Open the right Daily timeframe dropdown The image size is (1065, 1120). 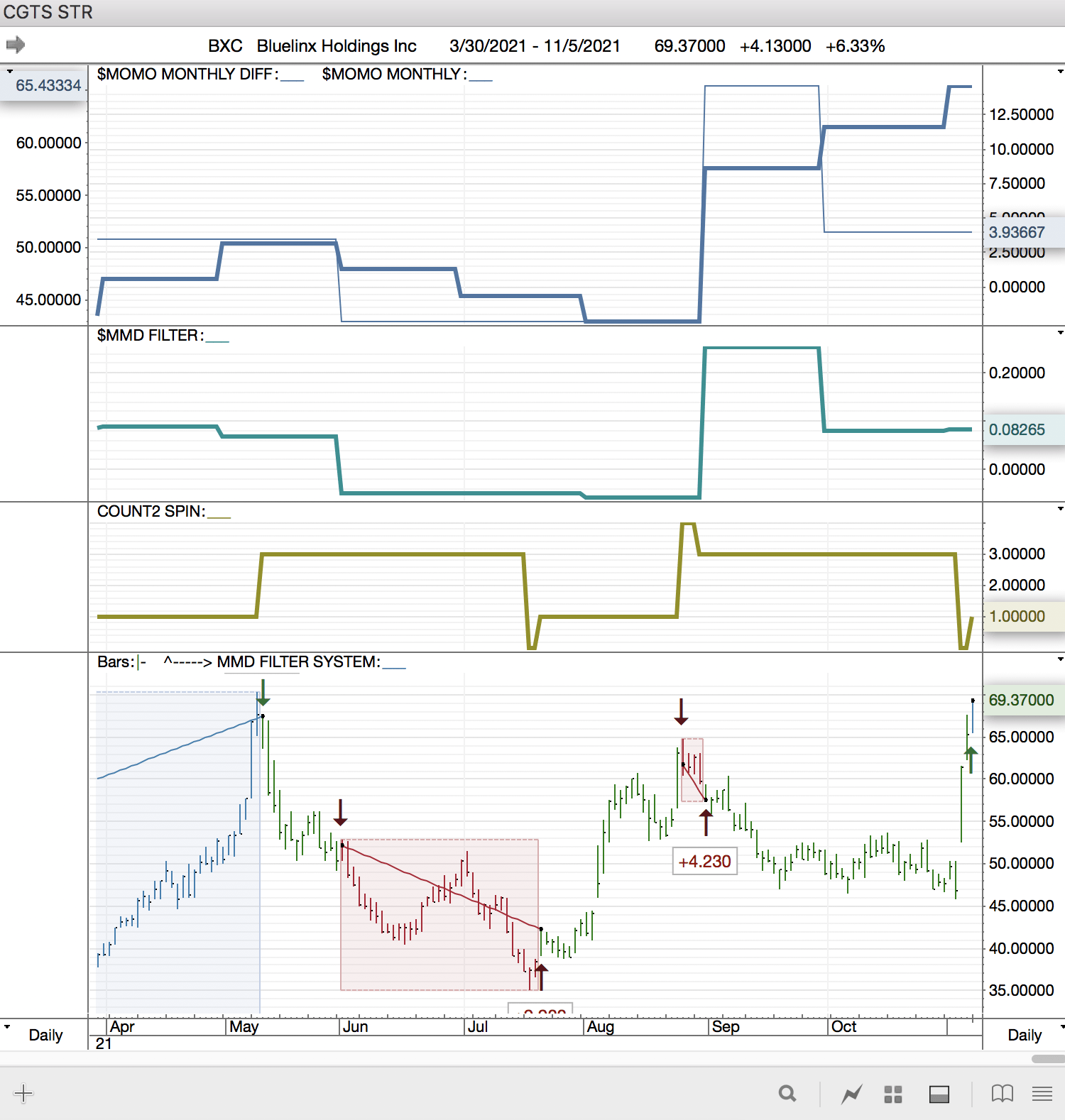tap(1061, 1026)
